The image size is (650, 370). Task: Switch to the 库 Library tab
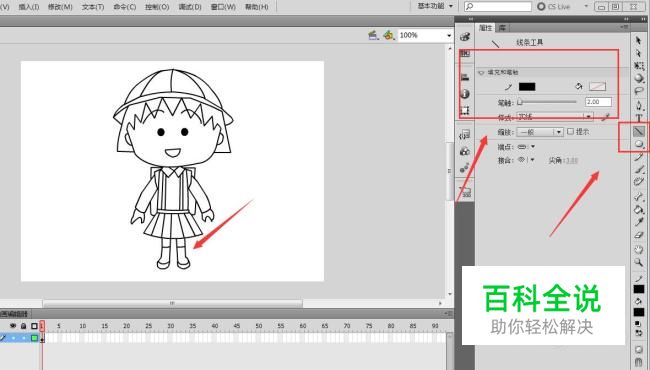[502, 28]
